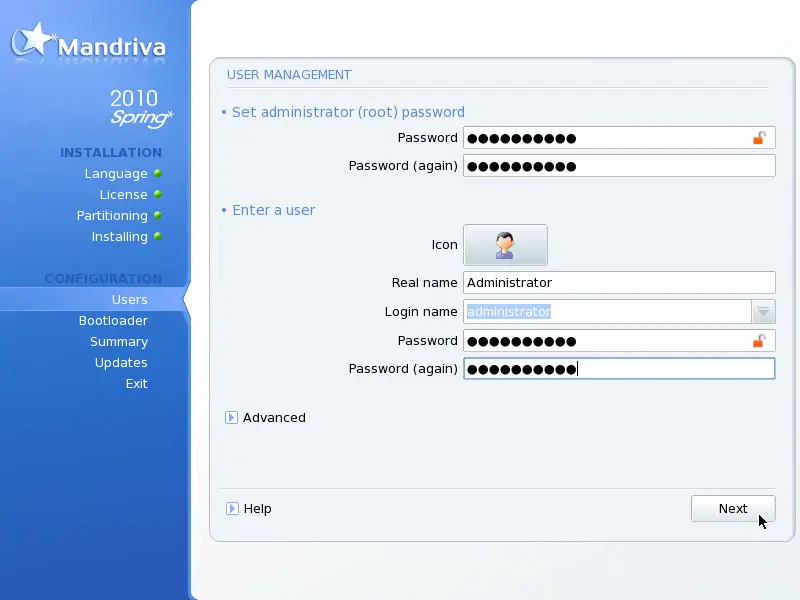Click the 'Set administrator (root) password' heading
Screen dimensions: 800x600
(x=348, y=112)
